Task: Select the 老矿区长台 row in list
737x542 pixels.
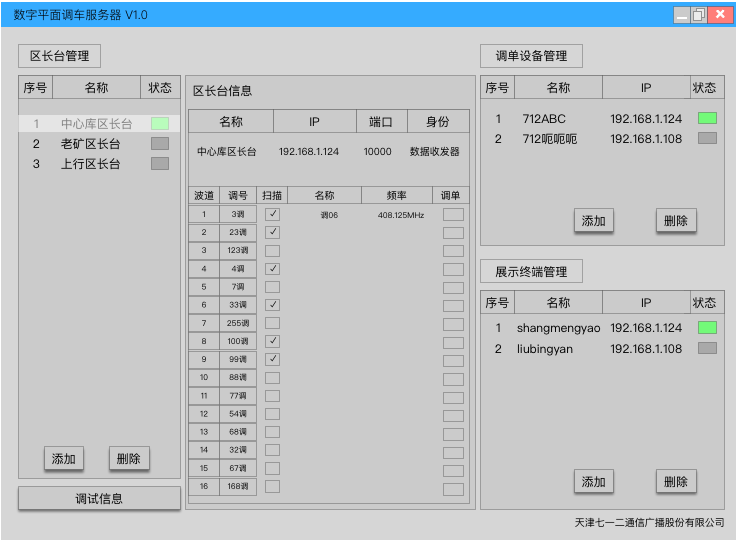Action: click(x=90, y=144)
